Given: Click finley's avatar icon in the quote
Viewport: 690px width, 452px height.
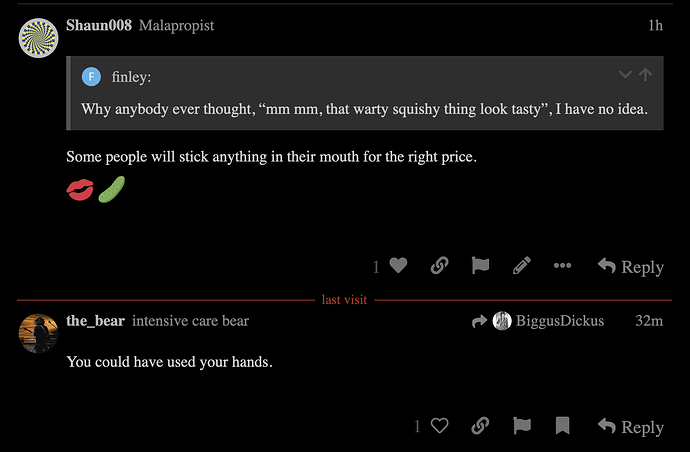Looking at the screenshot, I should pyautogui.click(x=92, y=76).
